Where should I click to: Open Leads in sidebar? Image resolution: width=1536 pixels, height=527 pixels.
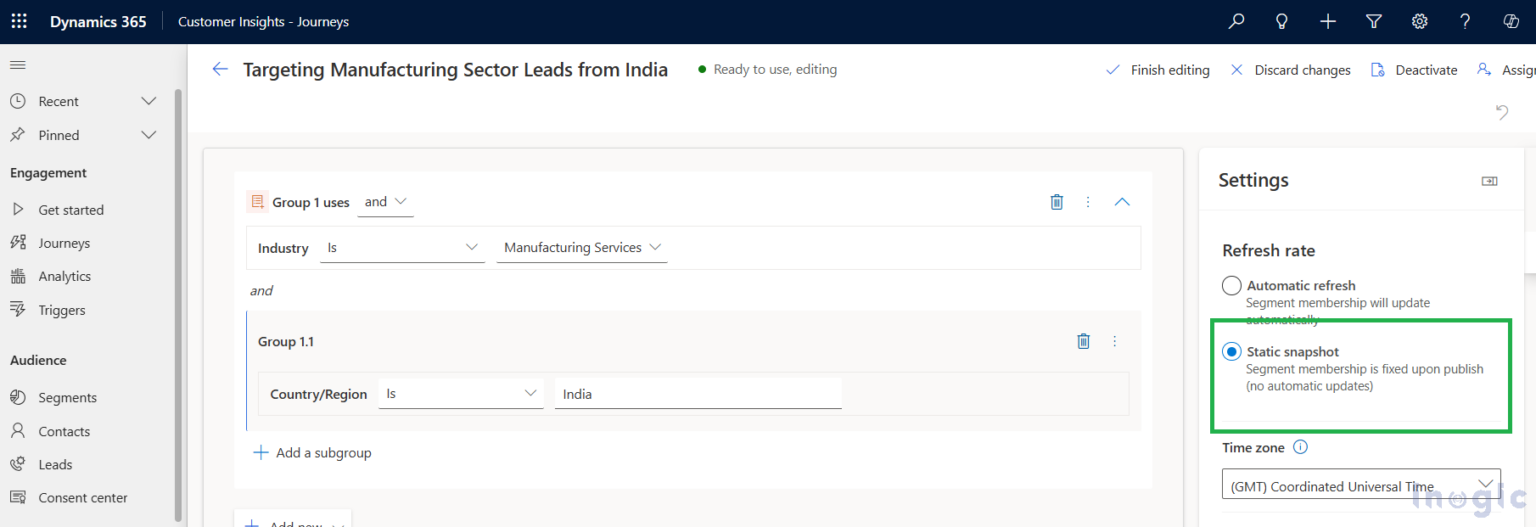(x=55, y=464)
